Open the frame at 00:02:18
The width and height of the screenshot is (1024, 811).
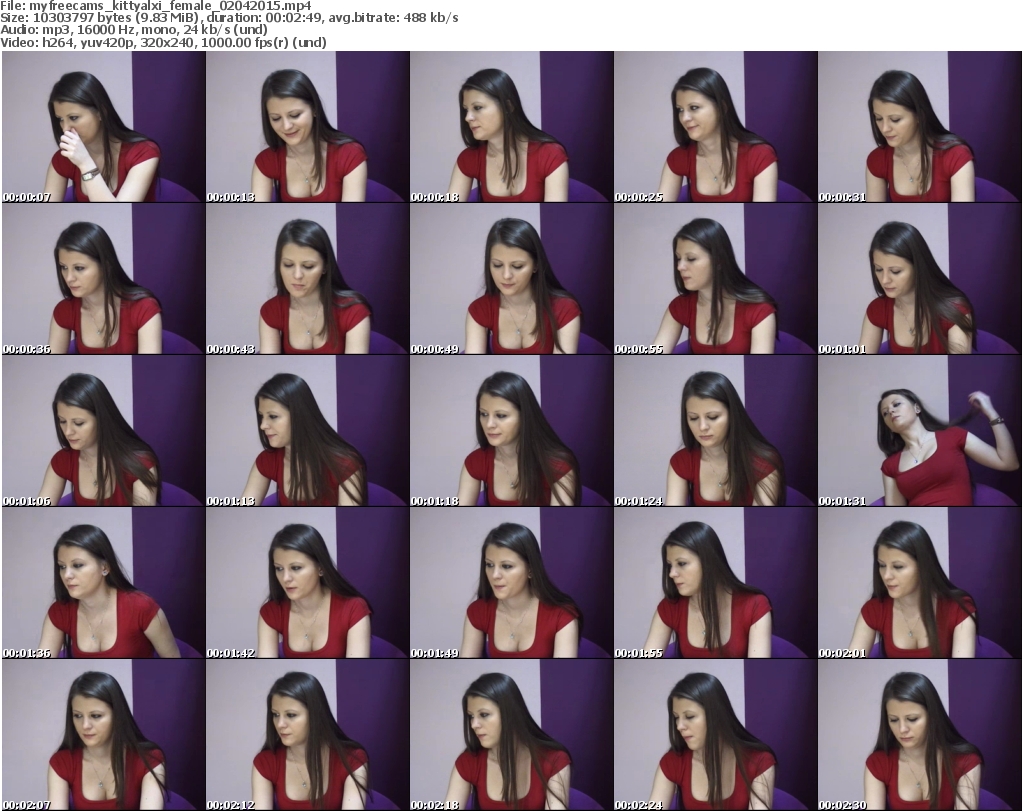pyautogui.click(x=511, y=736)
